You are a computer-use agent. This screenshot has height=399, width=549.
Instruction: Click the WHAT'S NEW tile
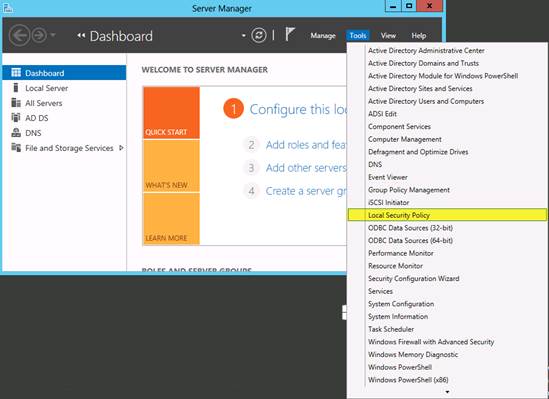[171, 166]
